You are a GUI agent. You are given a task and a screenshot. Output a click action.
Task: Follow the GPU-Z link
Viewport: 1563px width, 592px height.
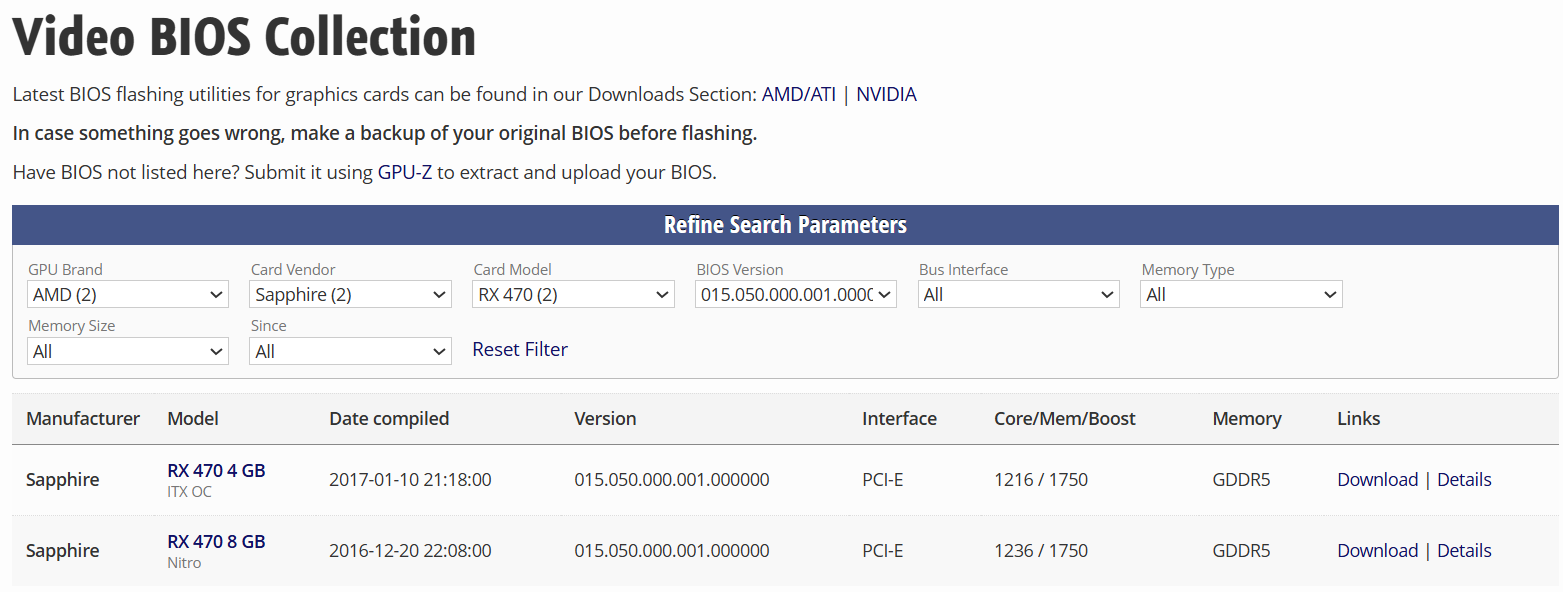tap(404, 172)
